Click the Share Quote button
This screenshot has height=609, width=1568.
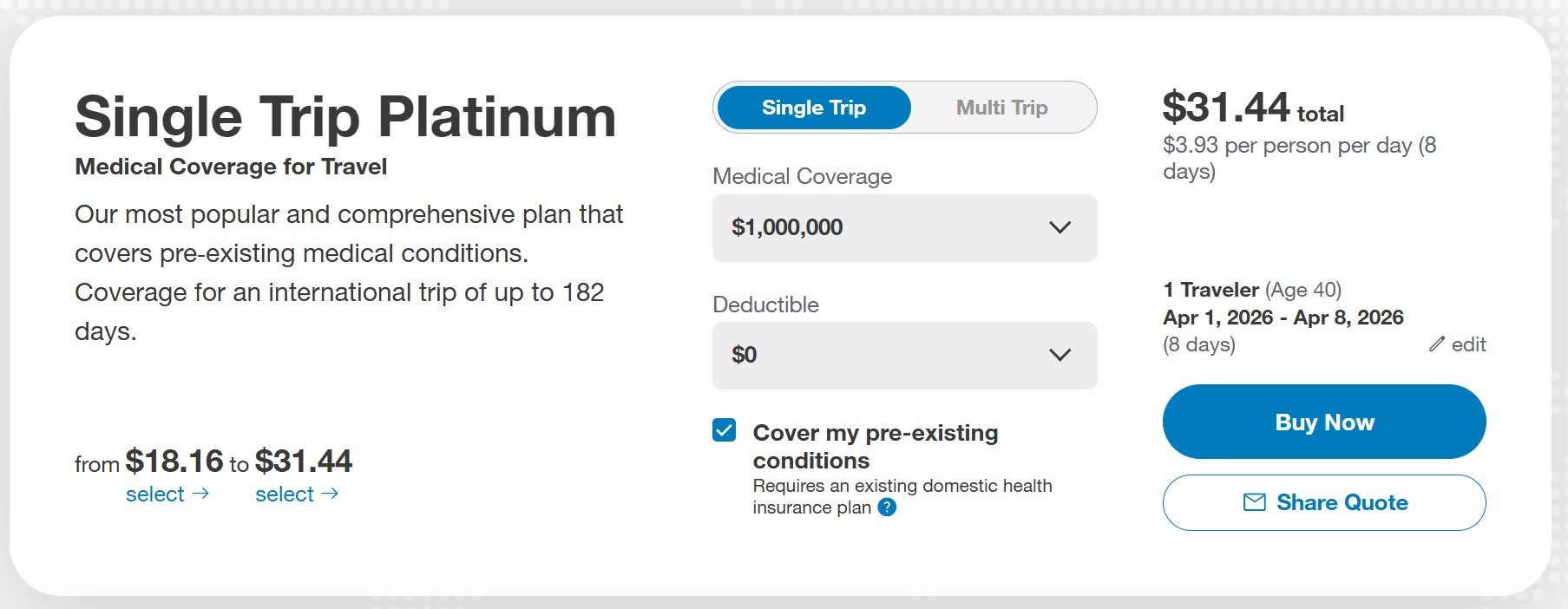(x=1324, y=502)
